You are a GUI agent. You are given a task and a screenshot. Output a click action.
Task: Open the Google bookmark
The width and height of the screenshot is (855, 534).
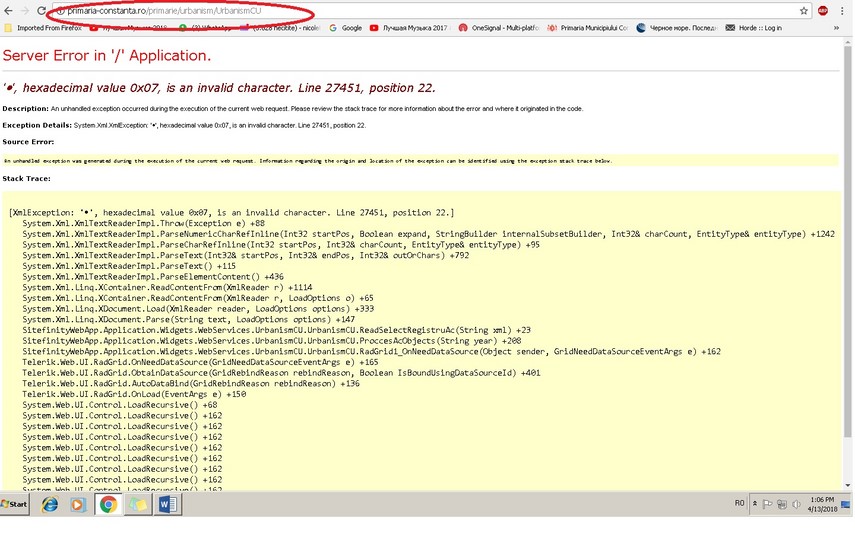point(346,28)
